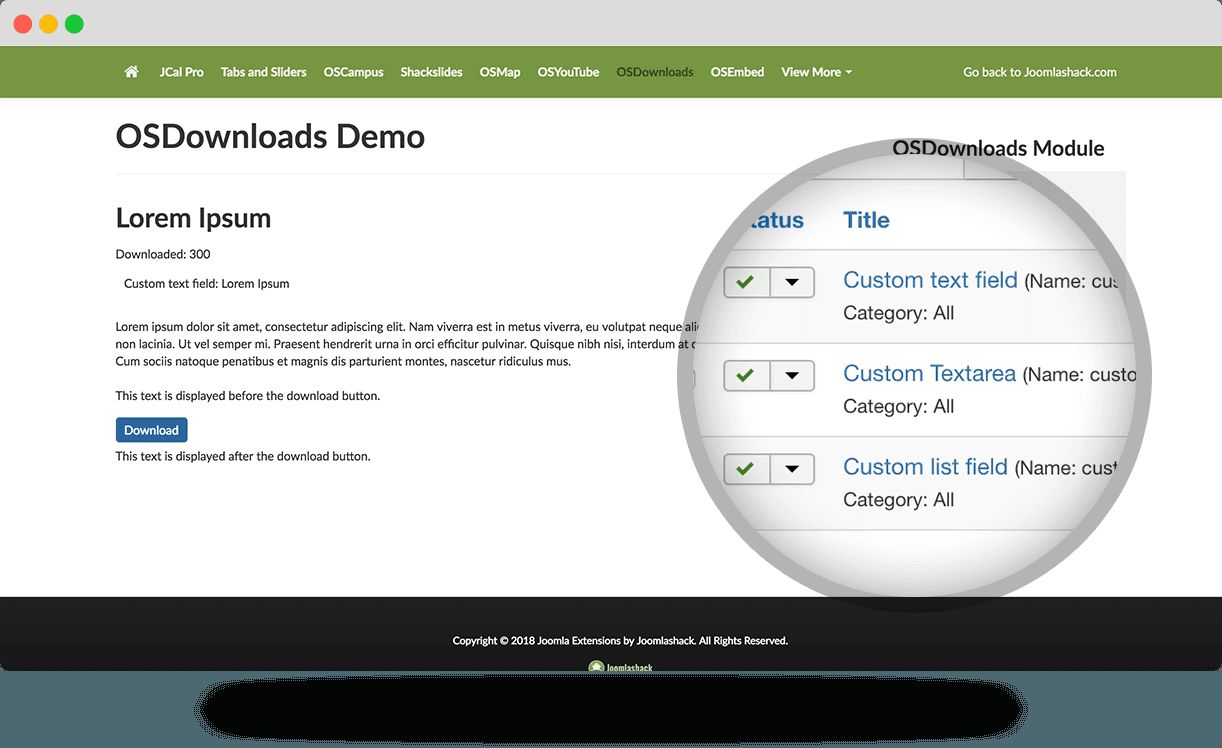Image resolution: width=1222 pixels, height=748 pixels.
Task: Open the Custom Textarea link
Action: click(929, 374)
